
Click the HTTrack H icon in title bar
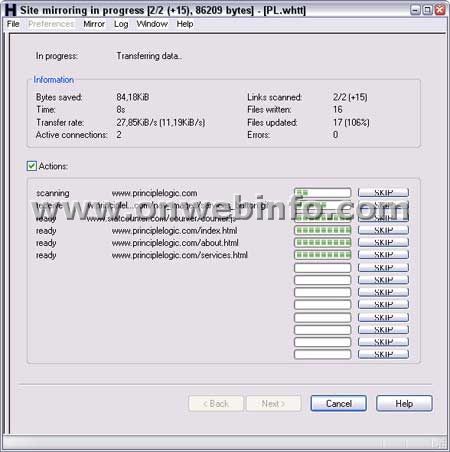point(10,10)
